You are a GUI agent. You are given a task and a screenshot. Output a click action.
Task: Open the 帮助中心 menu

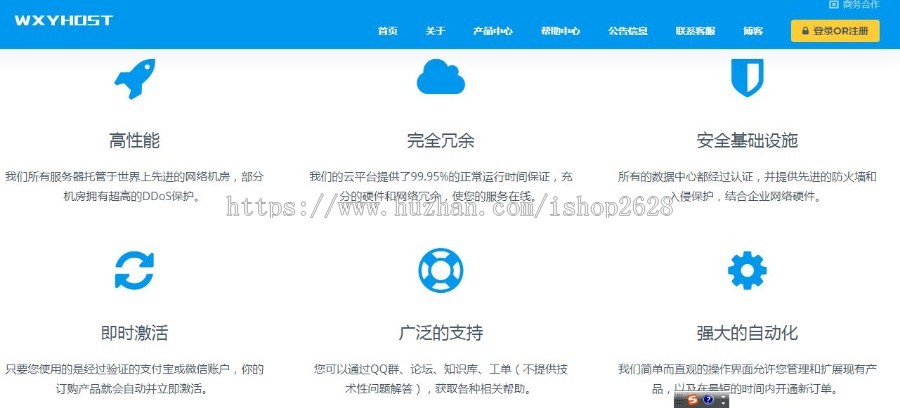point(560,31)
